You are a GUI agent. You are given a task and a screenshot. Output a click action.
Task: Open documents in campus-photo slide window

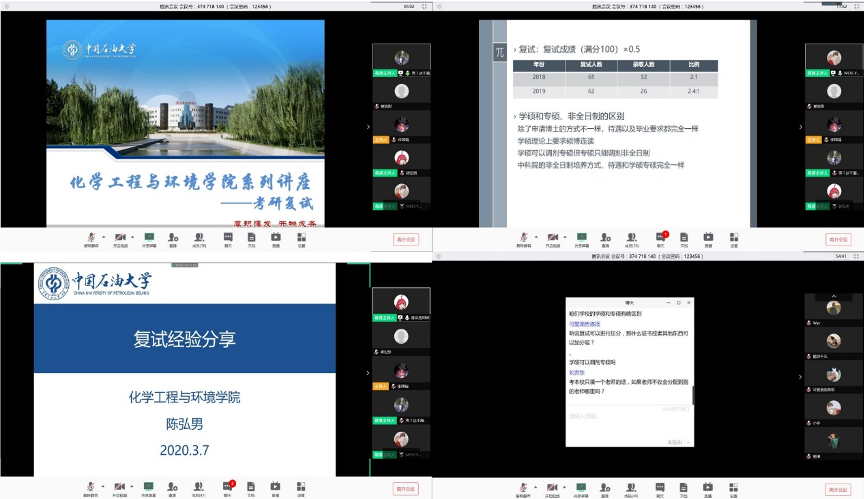[251, 239]
